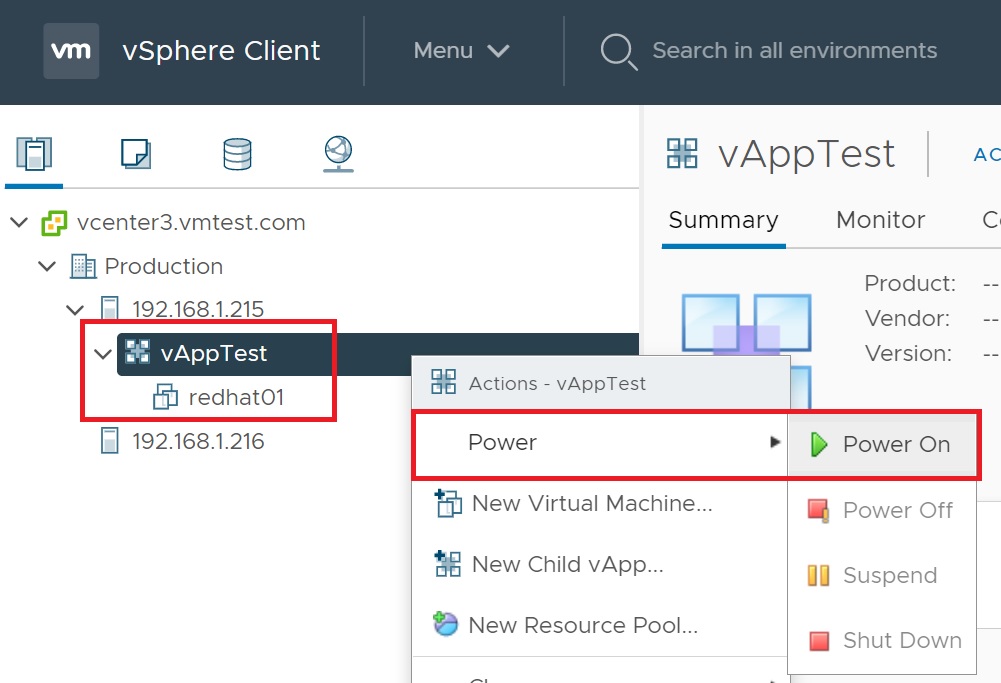Select vAppTest in the inventory tree
Screen dimensions: 1001x683
[x=213, y=353]
